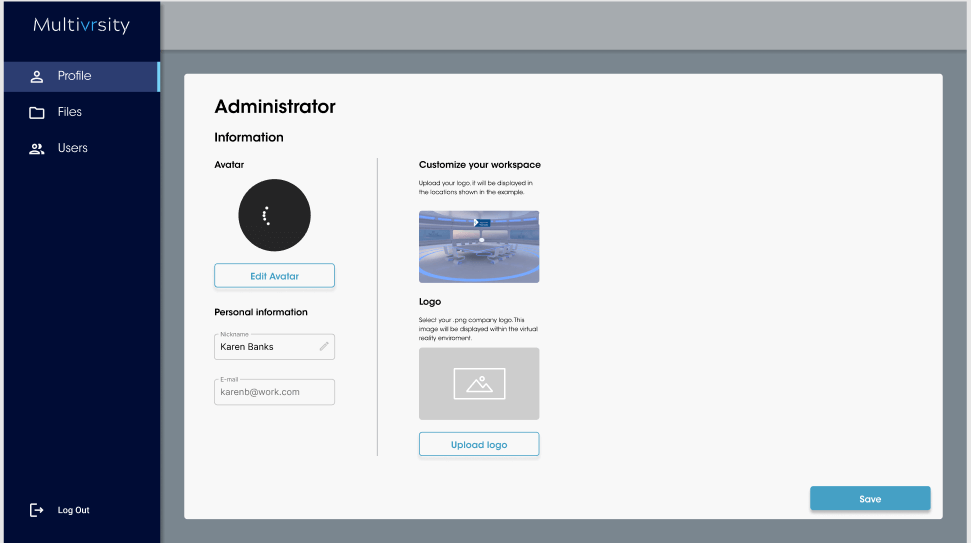Click the Profile person icon in sidebar

[37, 76]
